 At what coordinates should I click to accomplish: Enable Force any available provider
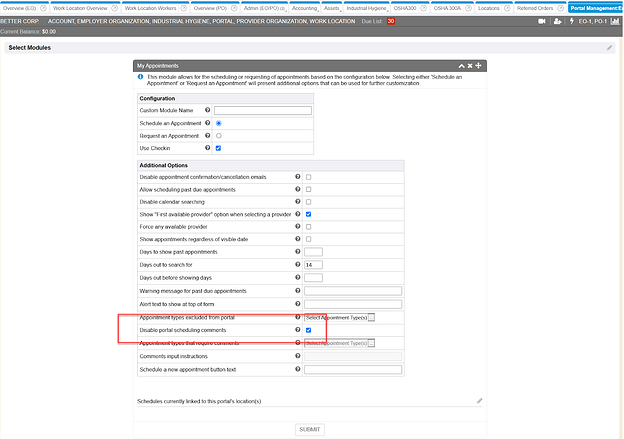pyautogui.click(x=309, y=227)
